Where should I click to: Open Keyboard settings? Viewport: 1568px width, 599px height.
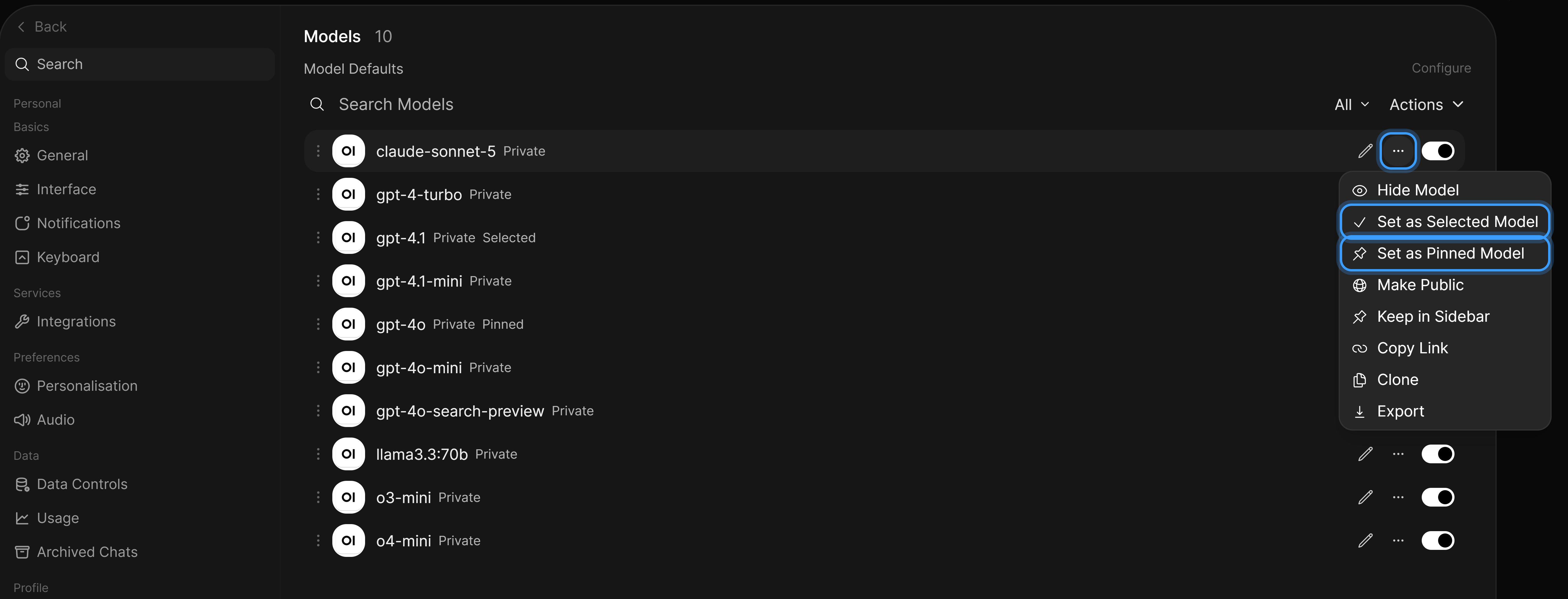pos(57,257)
